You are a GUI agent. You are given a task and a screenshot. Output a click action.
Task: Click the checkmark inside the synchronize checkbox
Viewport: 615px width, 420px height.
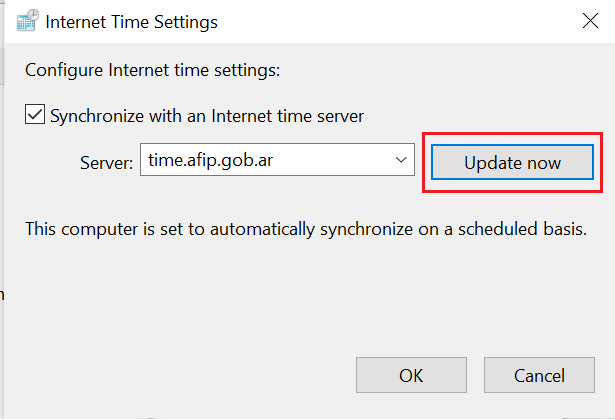tap(35, 114)
